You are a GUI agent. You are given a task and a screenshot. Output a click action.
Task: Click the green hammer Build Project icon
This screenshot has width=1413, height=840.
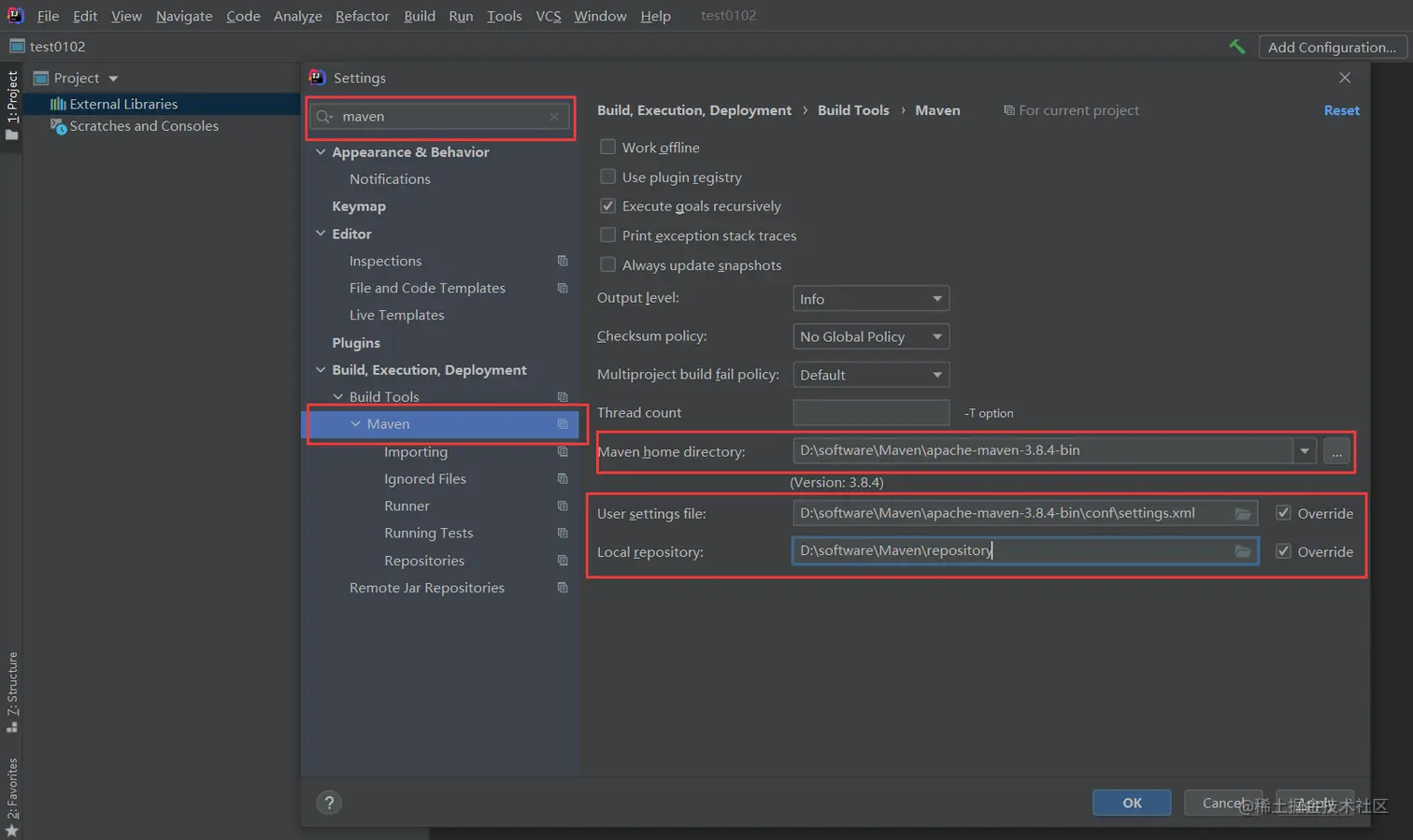(x=1237, y=47)
